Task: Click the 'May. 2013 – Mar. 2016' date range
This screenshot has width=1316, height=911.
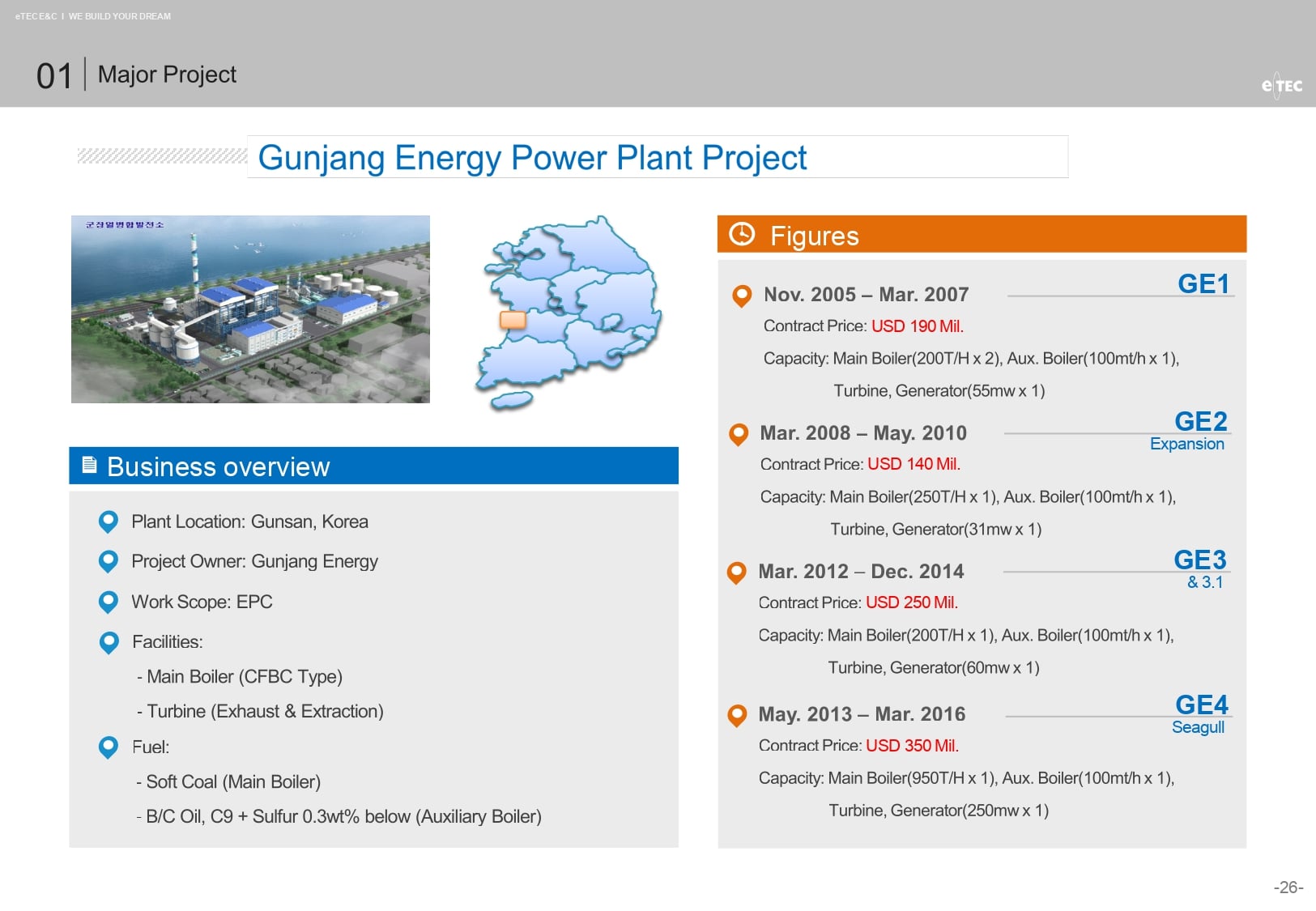Action: (x=862, y=714)
